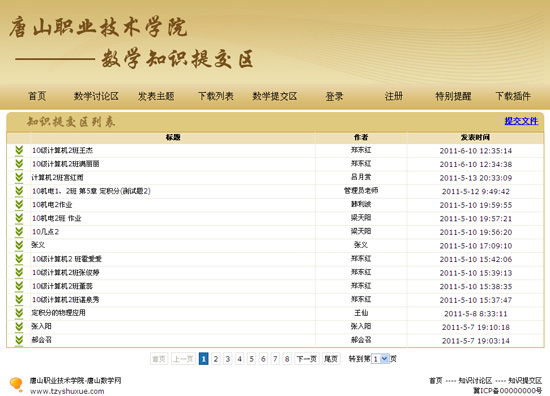
Task: Open the title 10机电2班 作业
Action: [x=56, y=218]
